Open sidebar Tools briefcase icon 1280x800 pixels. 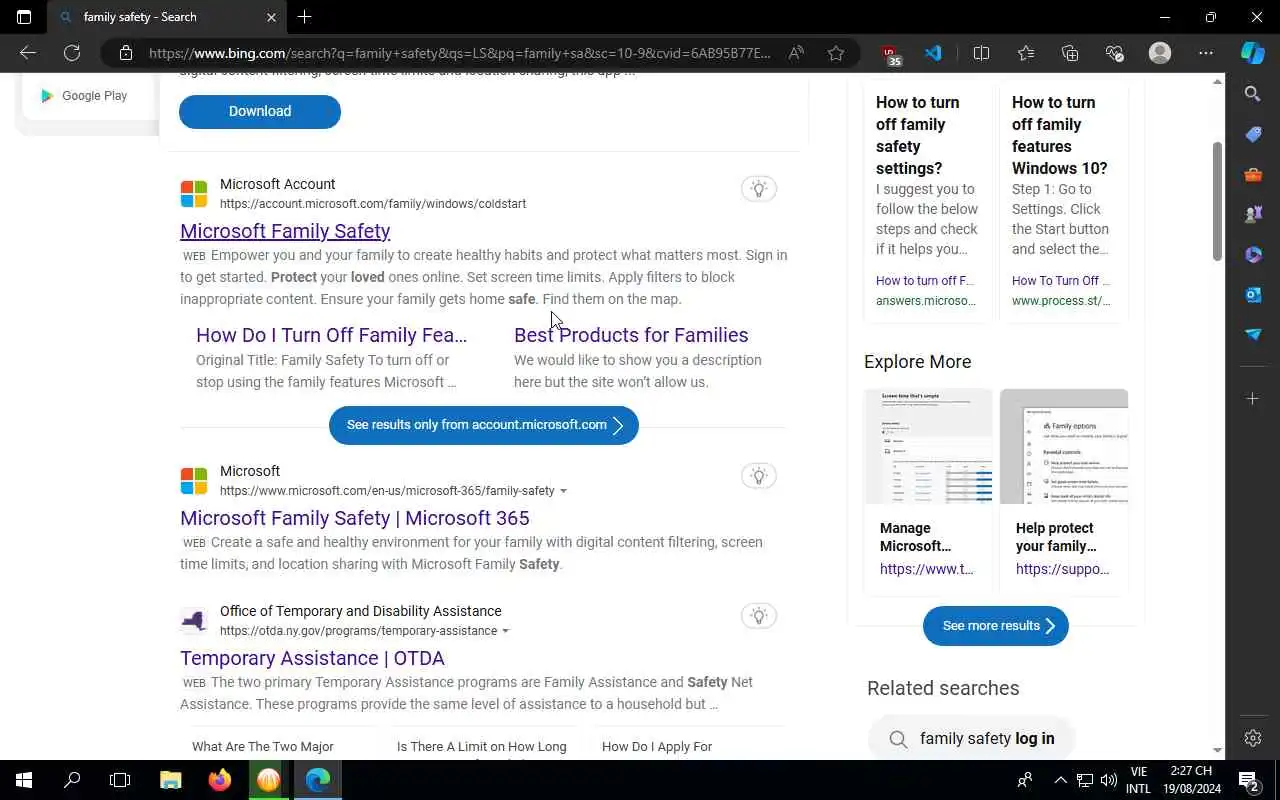coord(1253,175)
